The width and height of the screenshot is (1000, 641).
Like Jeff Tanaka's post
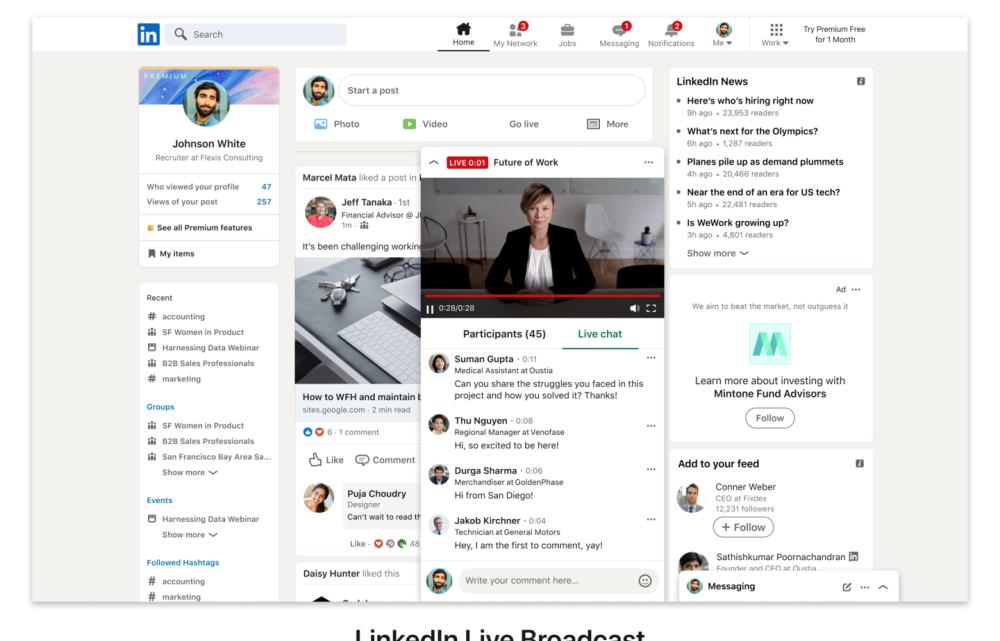click(x=326, y=460)
